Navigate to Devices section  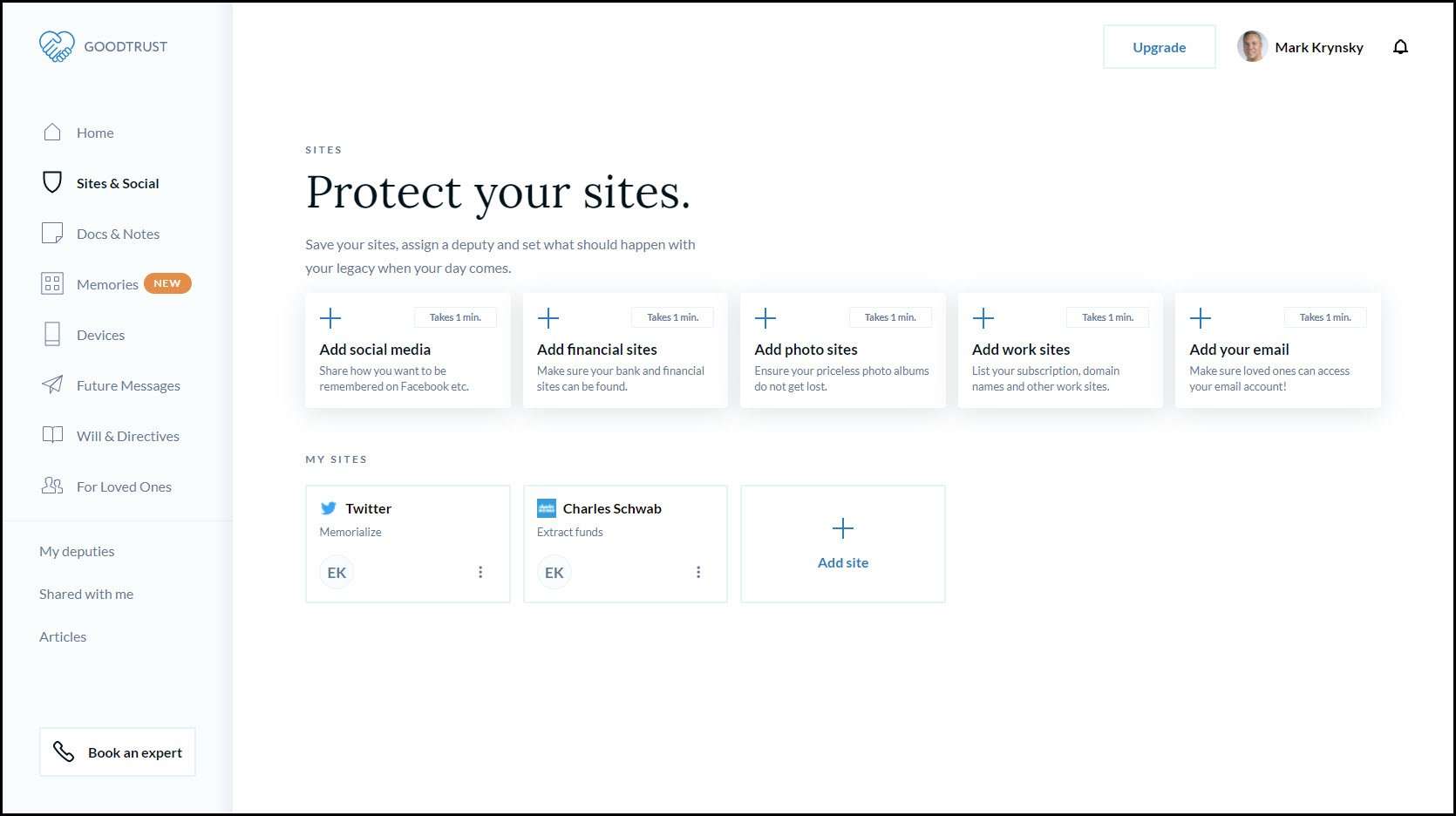coord(100,335)
